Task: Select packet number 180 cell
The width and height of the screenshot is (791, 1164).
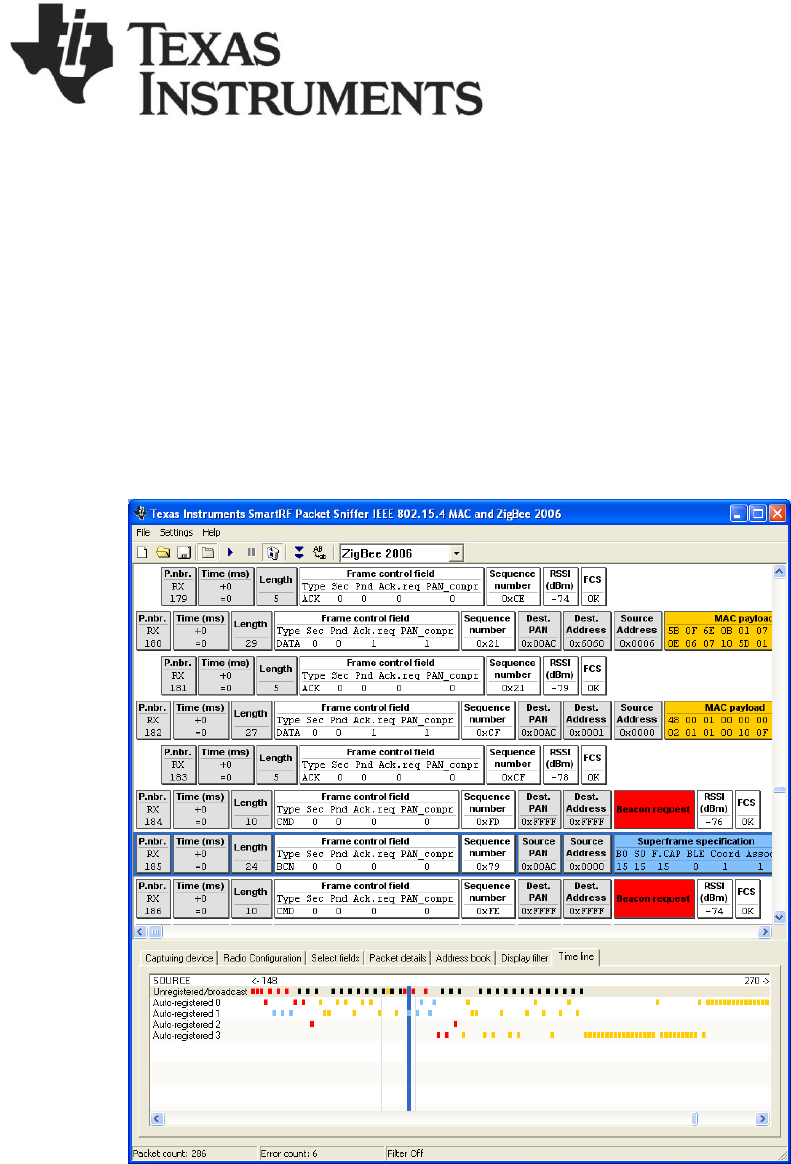Action: point(153,631)
